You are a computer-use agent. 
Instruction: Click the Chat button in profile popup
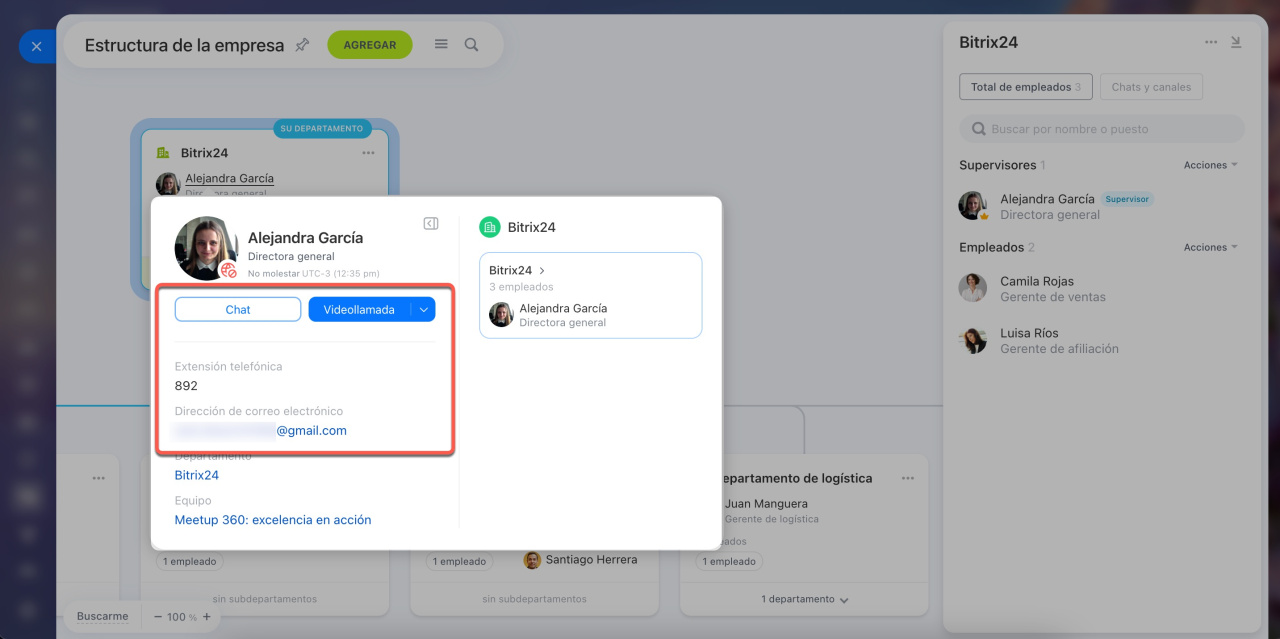[x=238, y=310]
